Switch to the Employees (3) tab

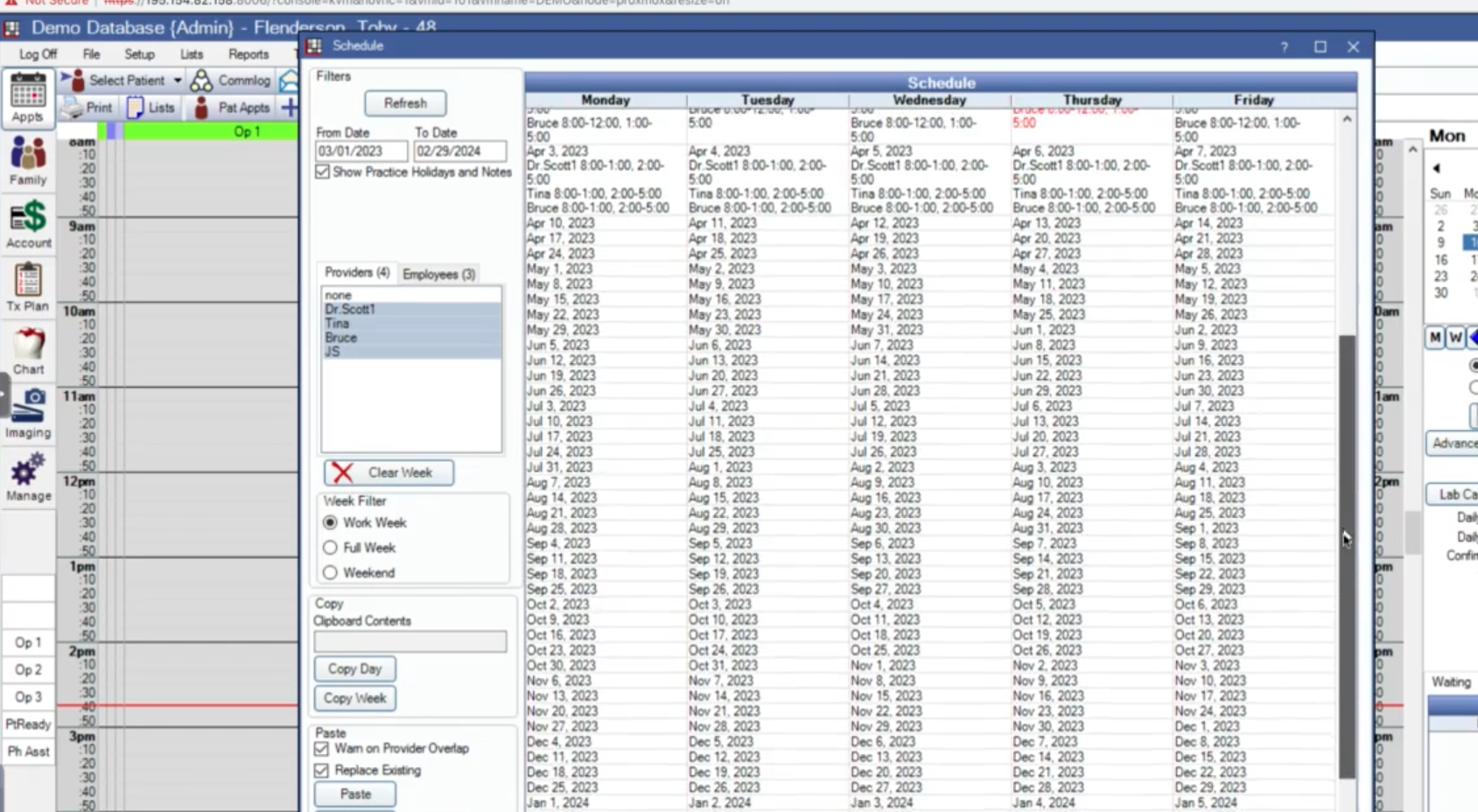pyautogui.click(x=438, y=274)
